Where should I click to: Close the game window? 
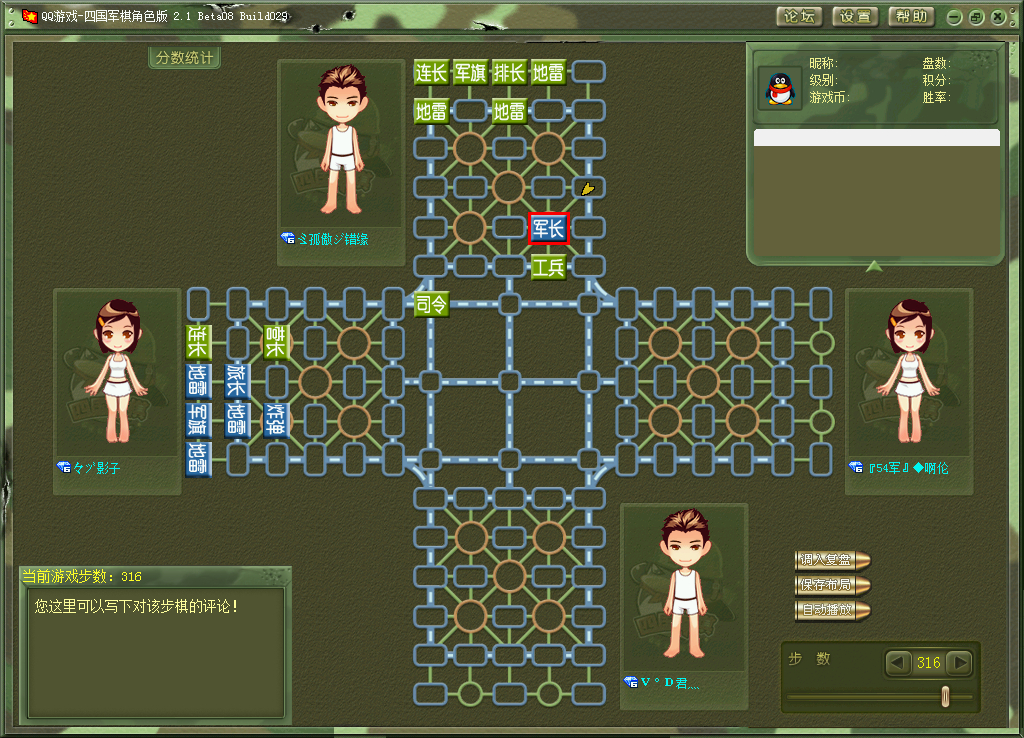[999, 18]
